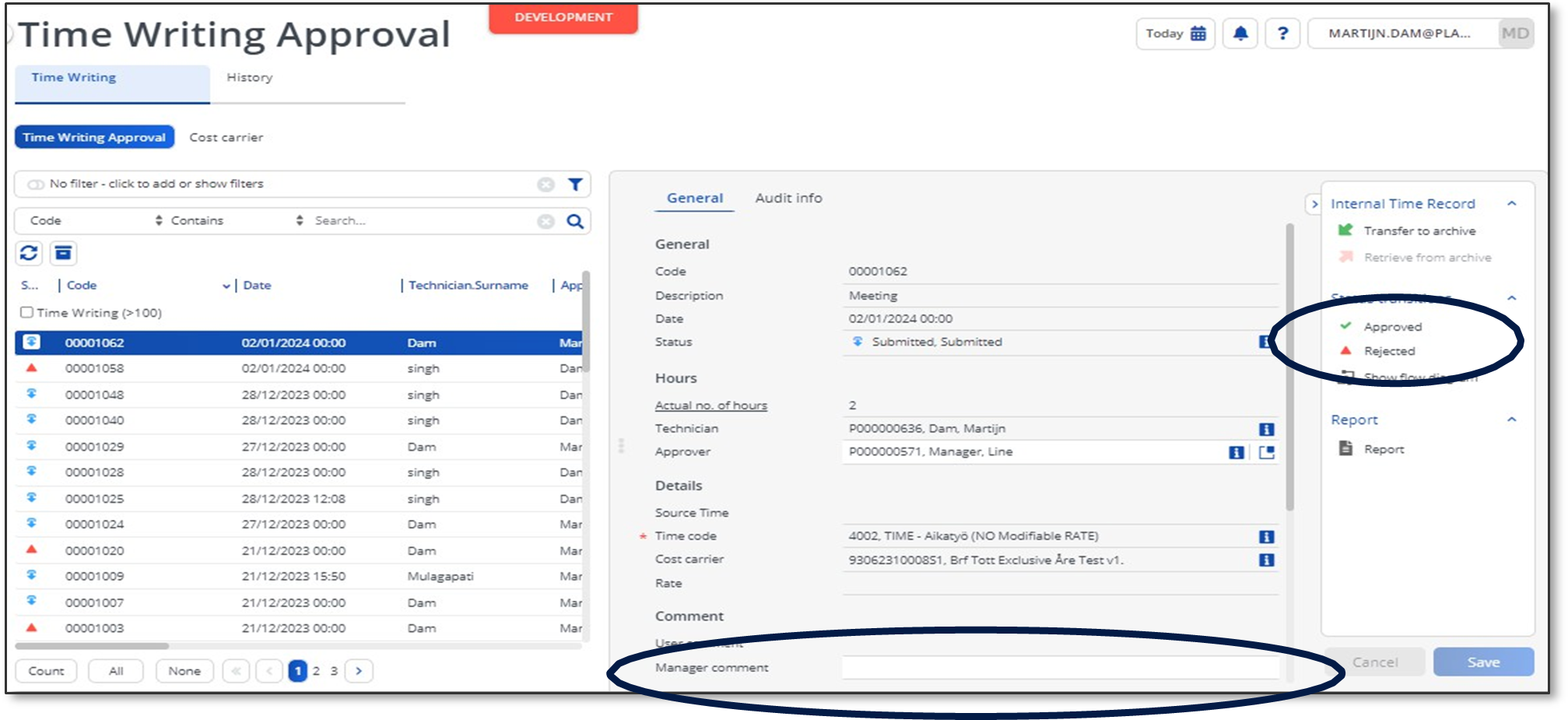The image size is (1568, 720).
Task: Check the Time Writing (>100) checkbox
Action: tap(26, 312)
